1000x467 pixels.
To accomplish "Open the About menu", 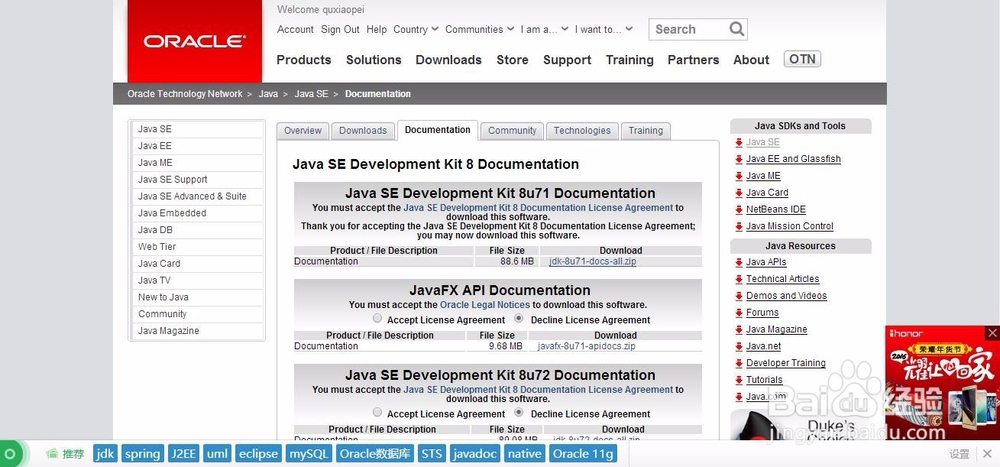I will (x=751, y=60).
